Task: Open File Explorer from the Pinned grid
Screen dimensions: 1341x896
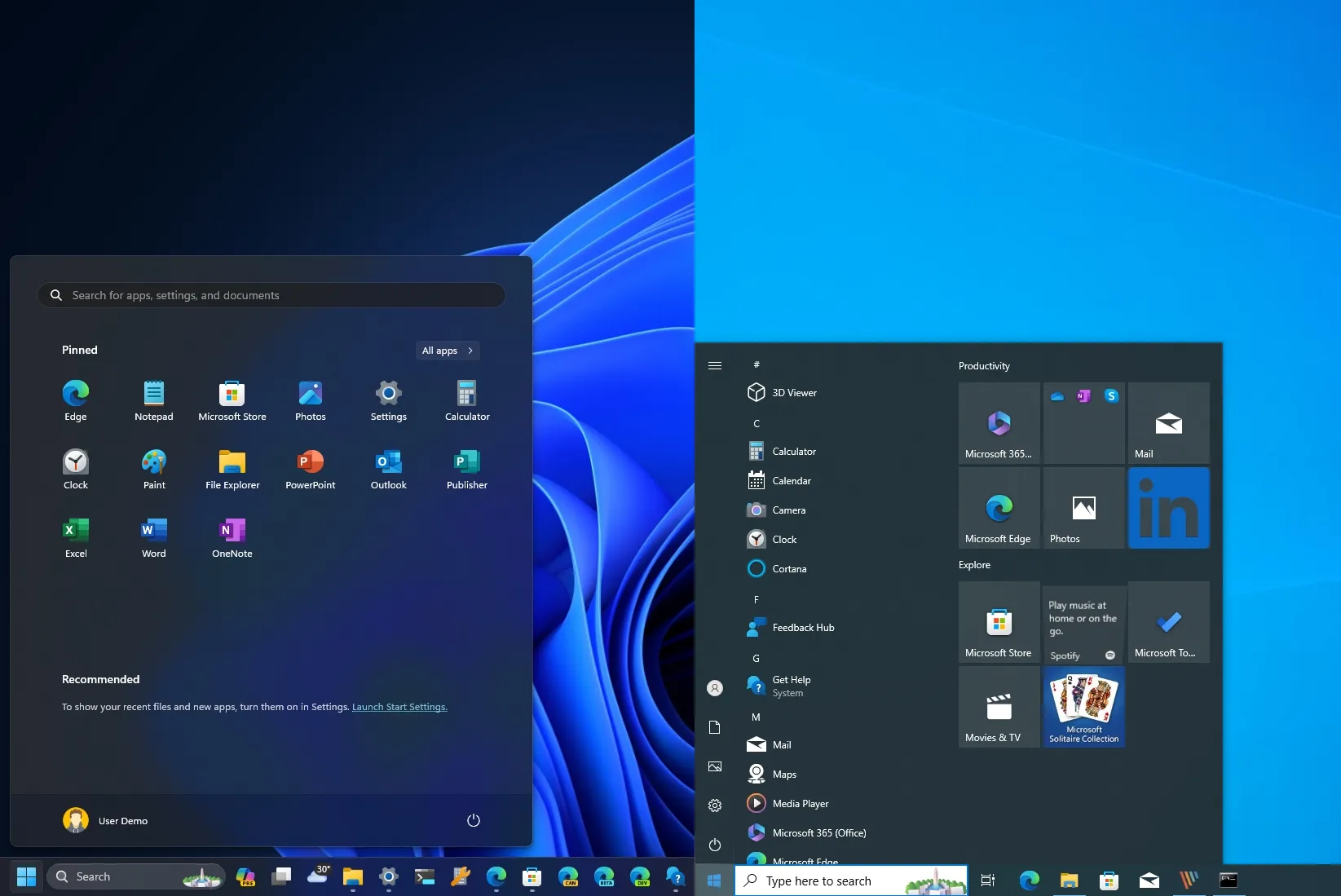Action: pyautogui.click(x=232, y=469)
